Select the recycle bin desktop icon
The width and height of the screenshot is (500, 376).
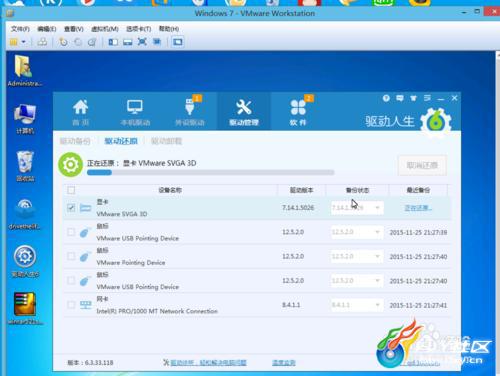[25, 166]
